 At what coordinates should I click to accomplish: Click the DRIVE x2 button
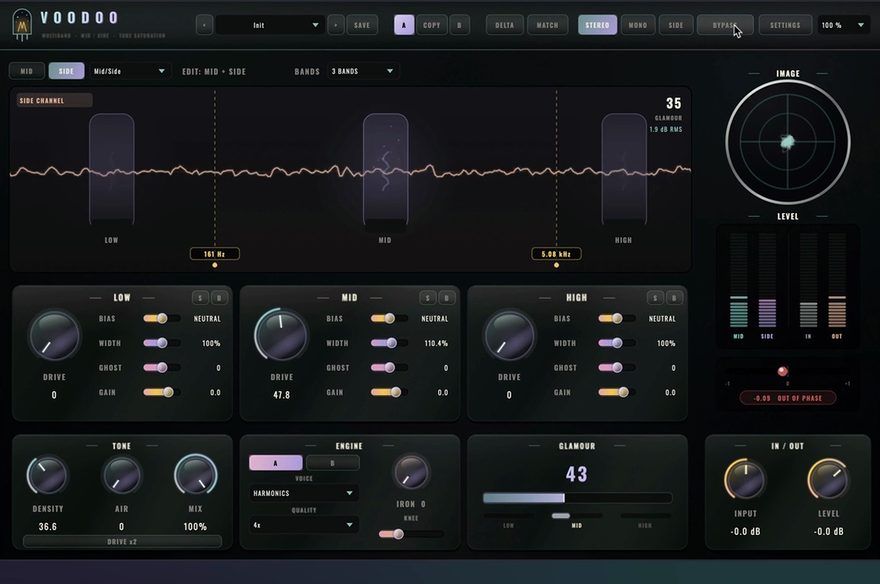click(122, 542)
